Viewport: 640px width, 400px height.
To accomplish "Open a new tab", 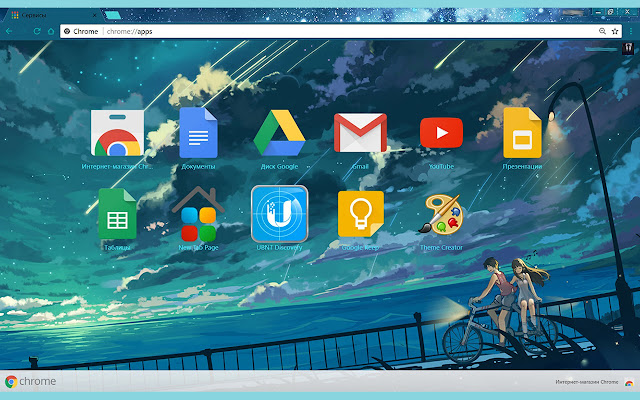I will click(112, 15).
